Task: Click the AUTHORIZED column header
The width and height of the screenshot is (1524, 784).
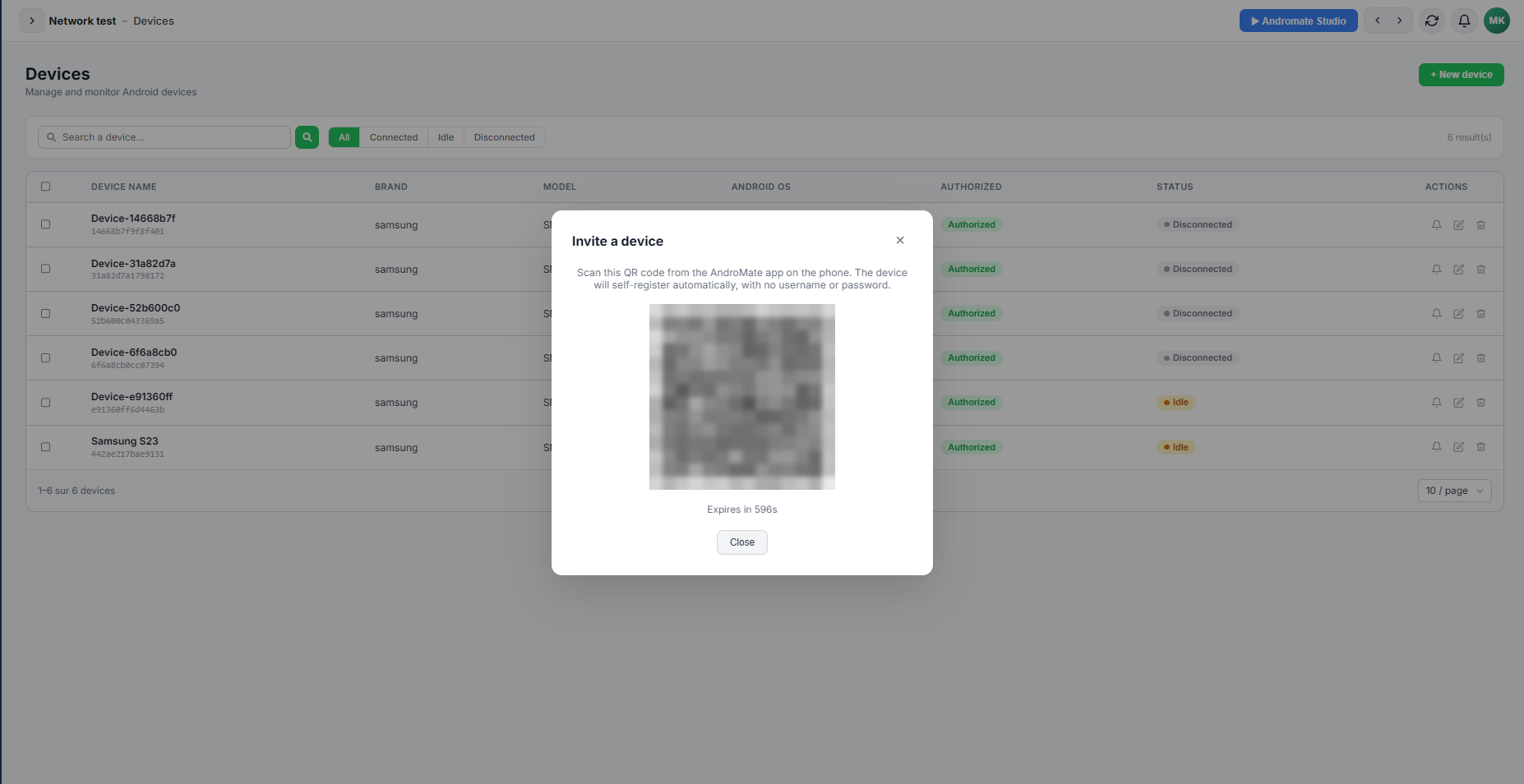Action: click(971, 187)
